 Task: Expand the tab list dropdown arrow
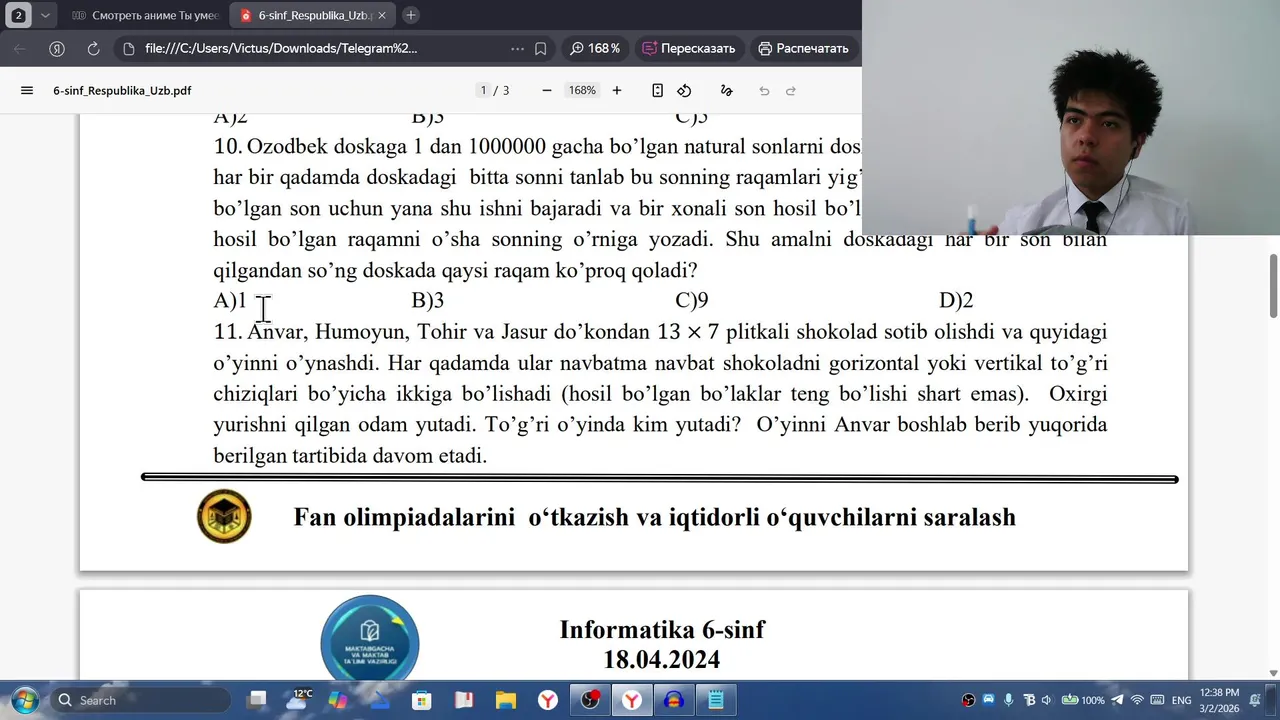point(45,15)
